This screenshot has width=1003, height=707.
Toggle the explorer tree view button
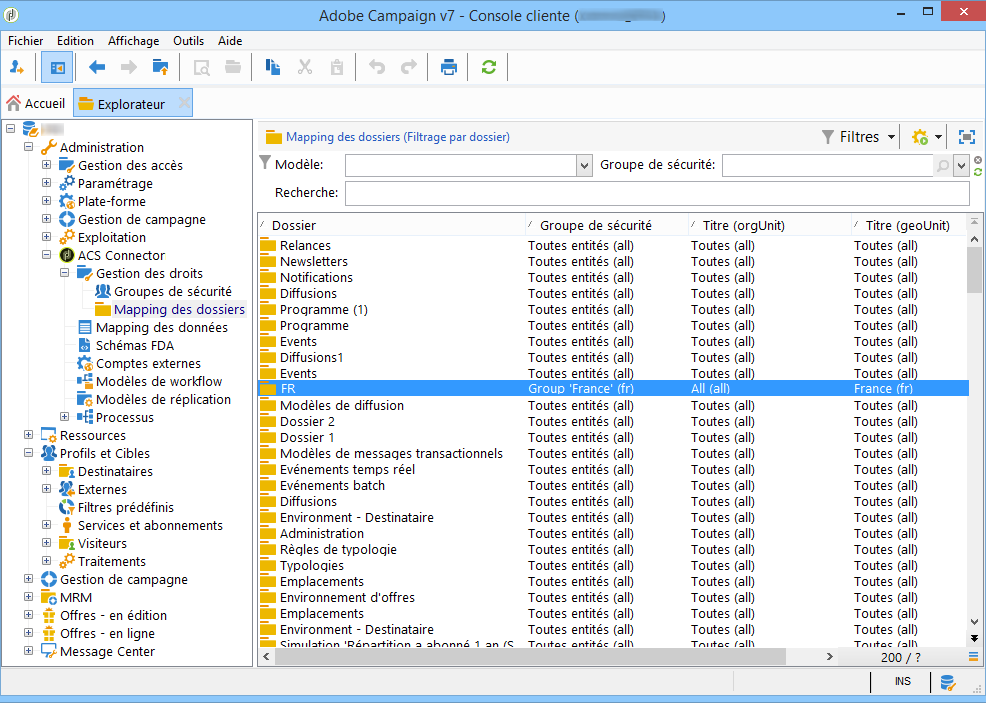[57, 67]
